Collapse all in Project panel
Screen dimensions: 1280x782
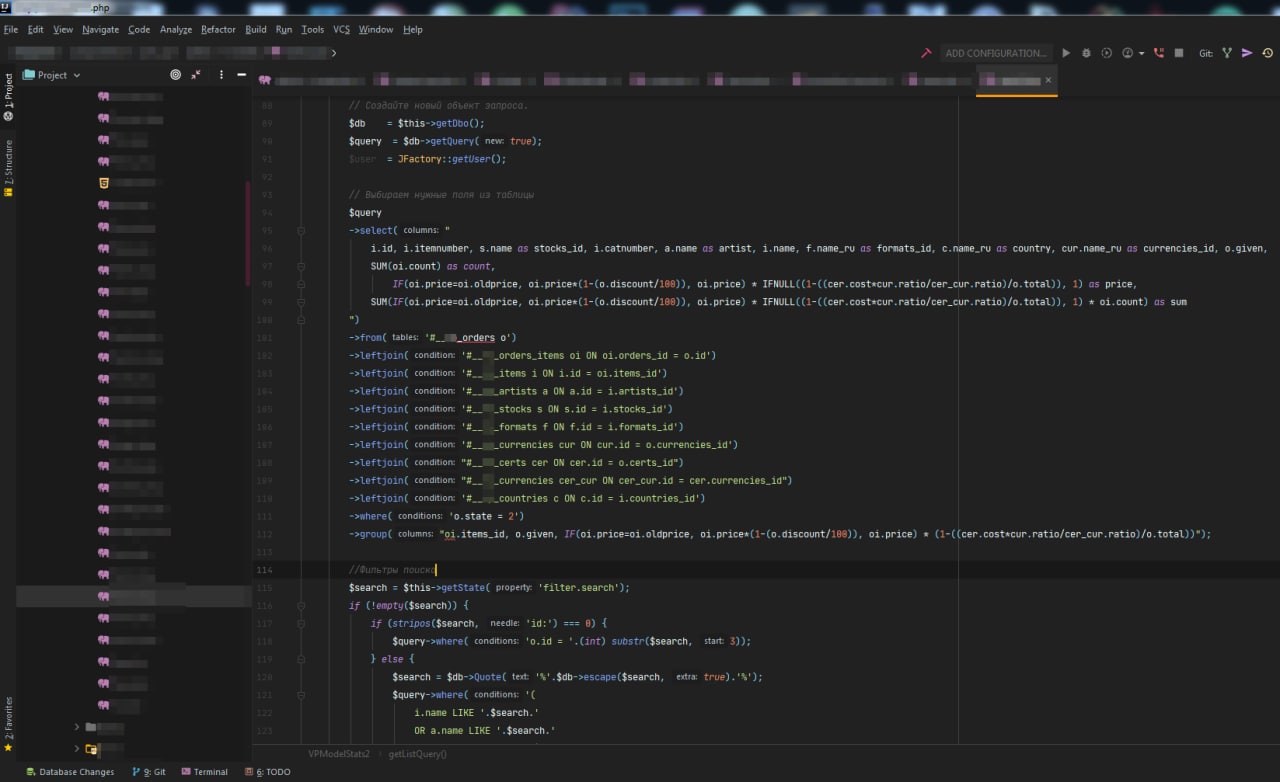(x=196, y=75)
